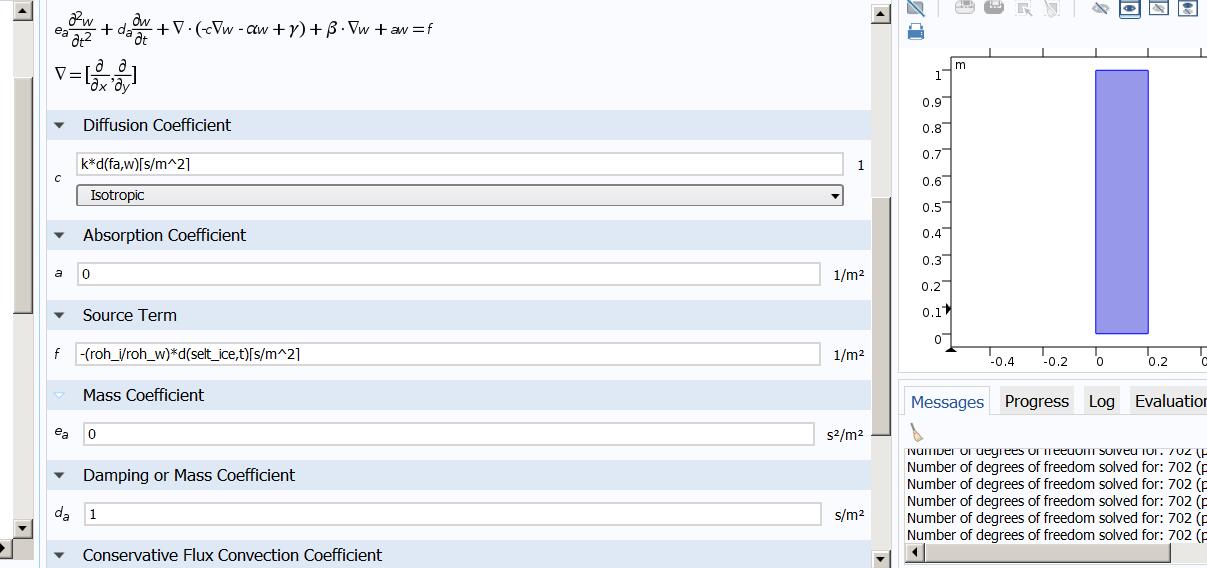Click the crossed-out geometry icon at toolbar left
Screen dimensions: 1207x568
[915, 8]
